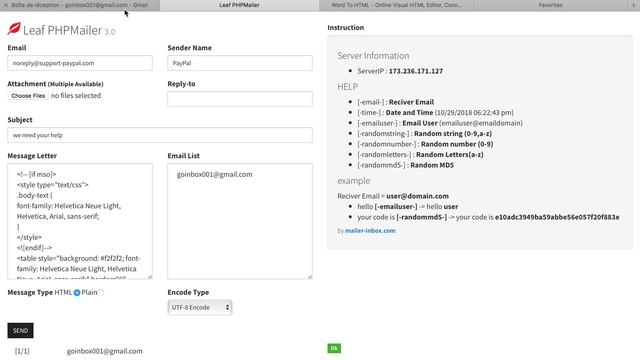The image size is (640, 360).
Task: Click the '[-randommd5-]' placeholder help entry
Action: tap(405, 165)
